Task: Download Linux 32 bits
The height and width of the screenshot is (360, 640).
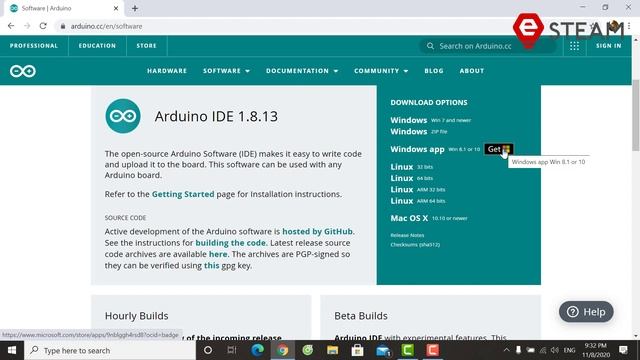Action: click(x=411, y=167)
